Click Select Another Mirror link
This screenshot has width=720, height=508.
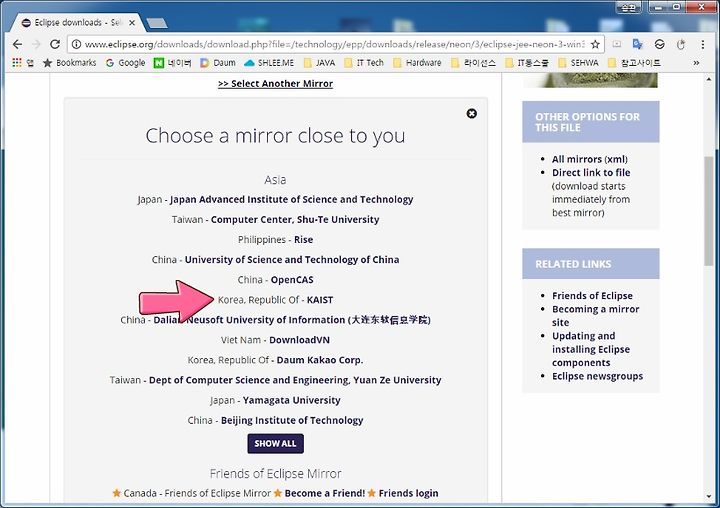276,84
